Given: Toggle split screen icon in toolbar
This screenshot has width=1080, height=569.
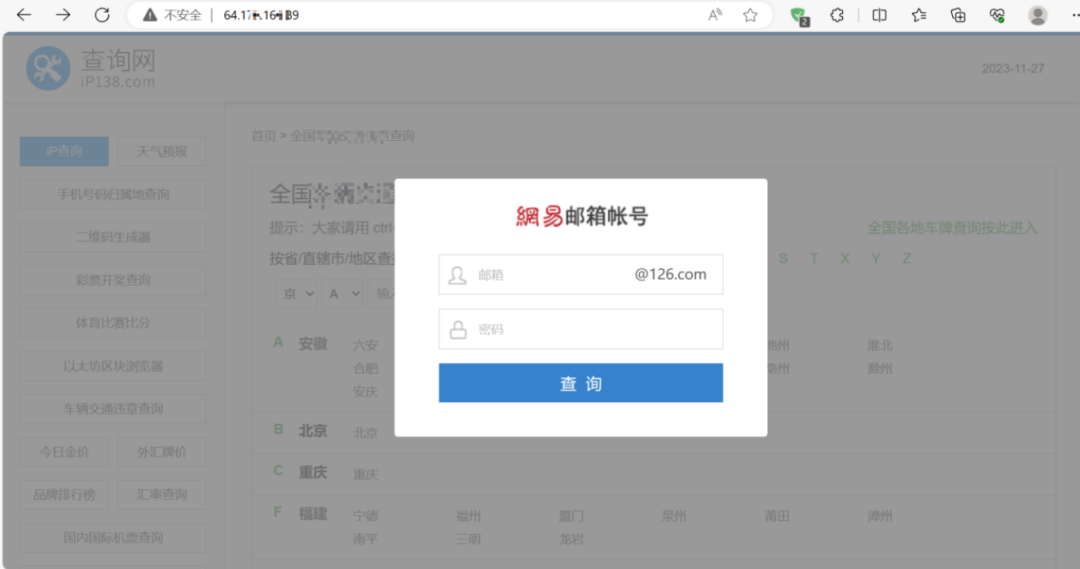Looking at the screenshot, I should 880,15.
